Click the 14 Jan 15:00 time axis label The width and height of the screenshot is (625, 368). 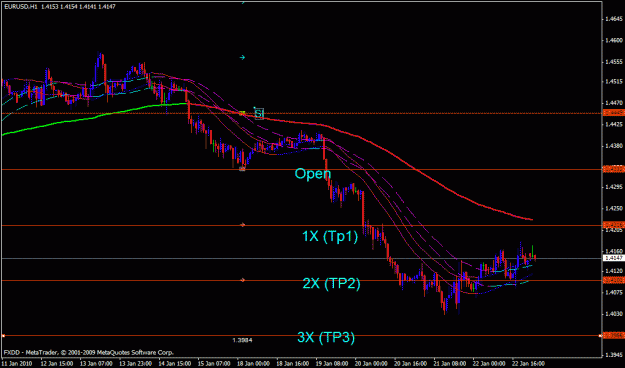175,364
